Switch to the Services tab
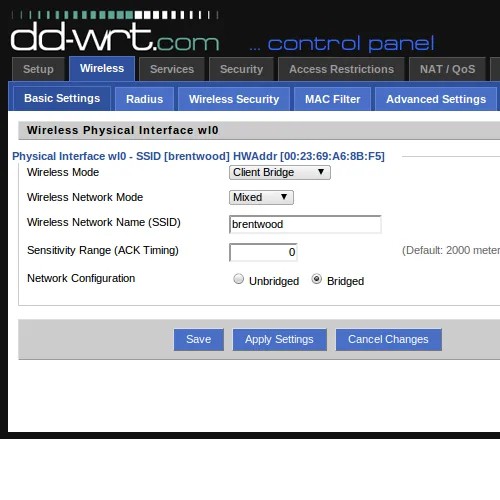 pyautogui.click(x=172, y=69)
